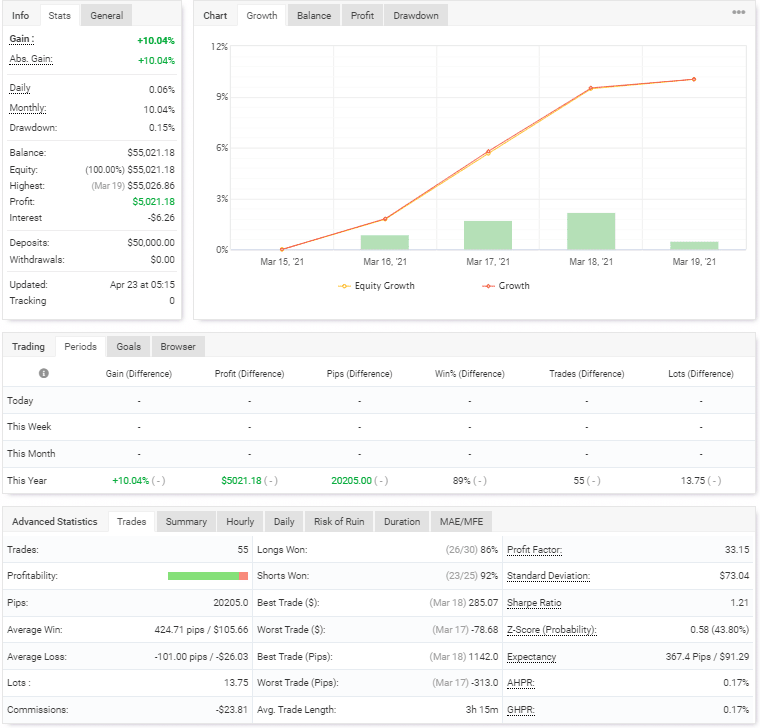Switch to the General tab

click(x=106, y=16)
